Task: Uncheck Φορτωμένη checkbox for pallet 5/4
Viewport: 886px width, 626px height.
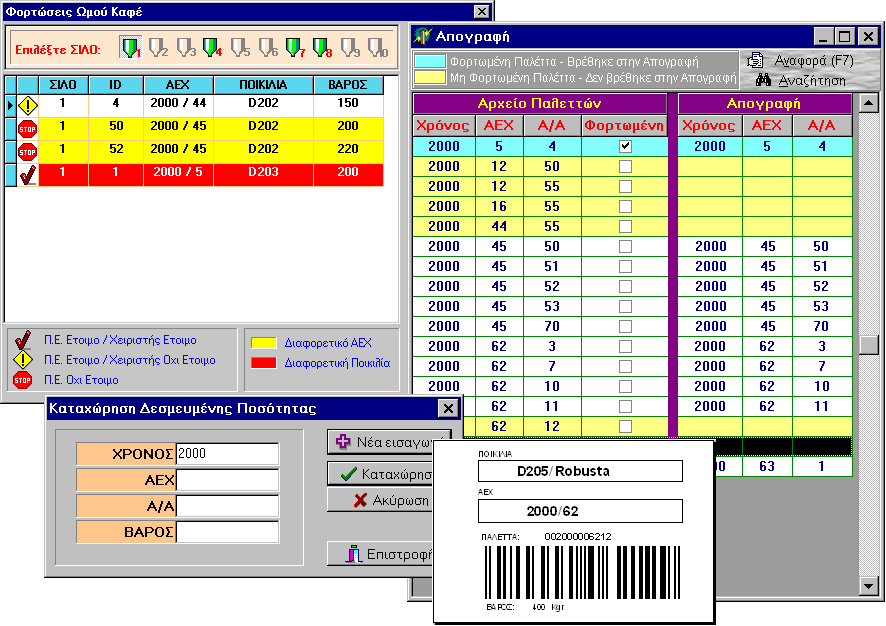Action: pos(625,146)
